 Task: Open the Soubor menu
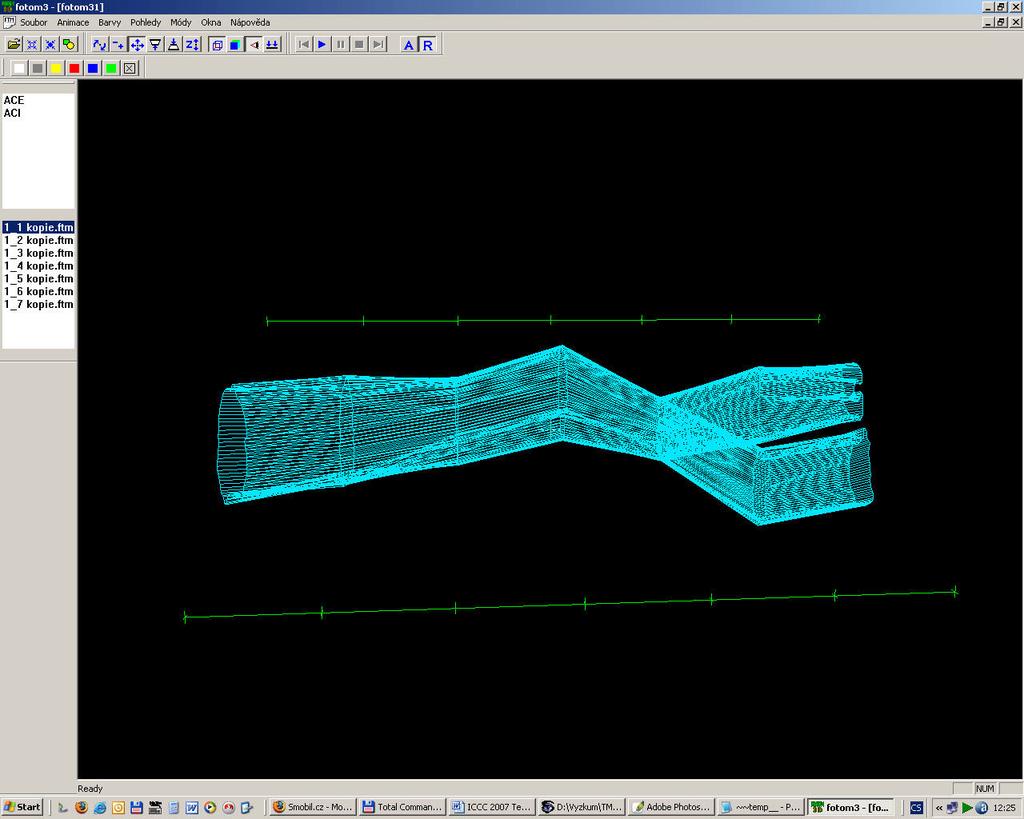tap(33, 22)
